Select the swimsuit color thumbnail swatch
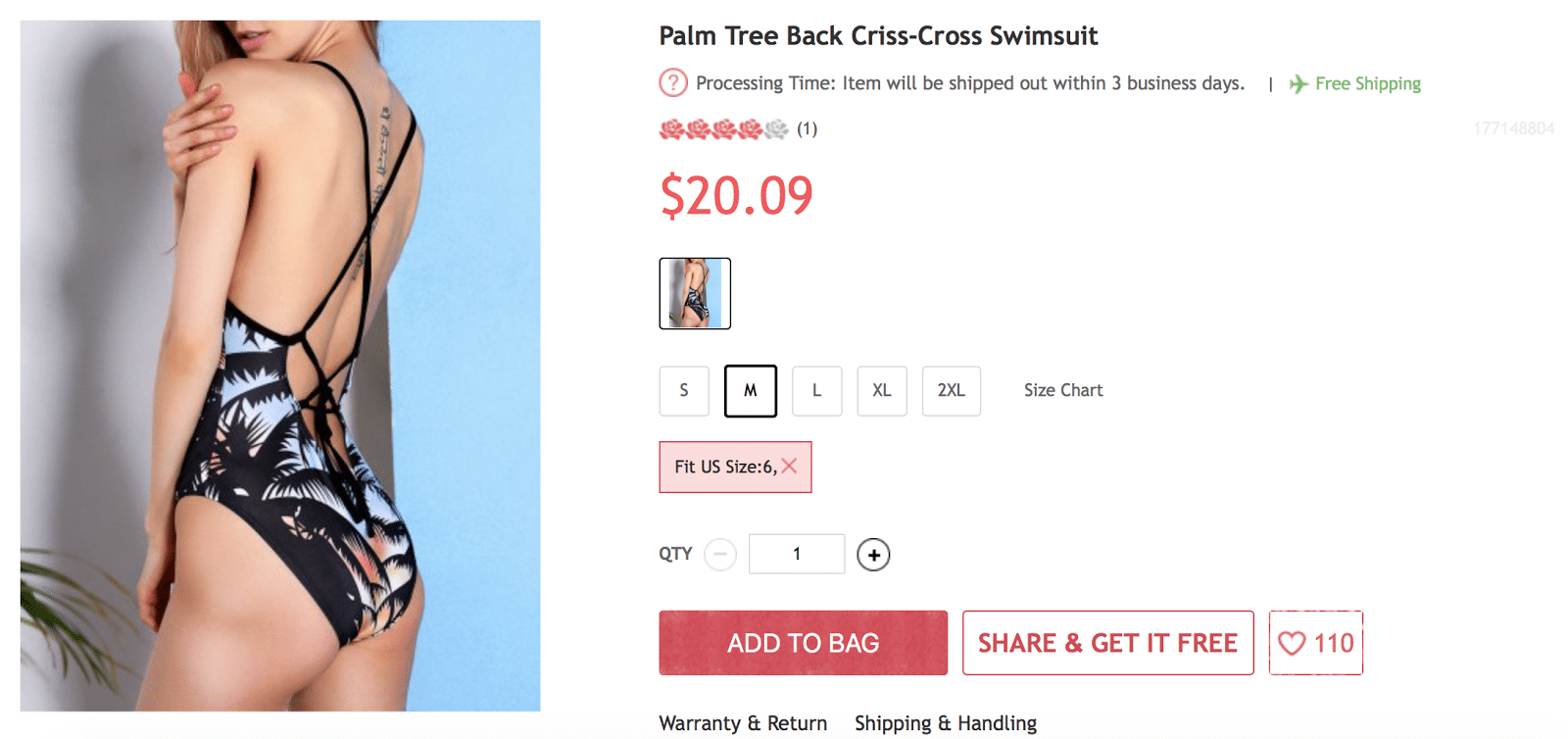 [x=695, y=293]
